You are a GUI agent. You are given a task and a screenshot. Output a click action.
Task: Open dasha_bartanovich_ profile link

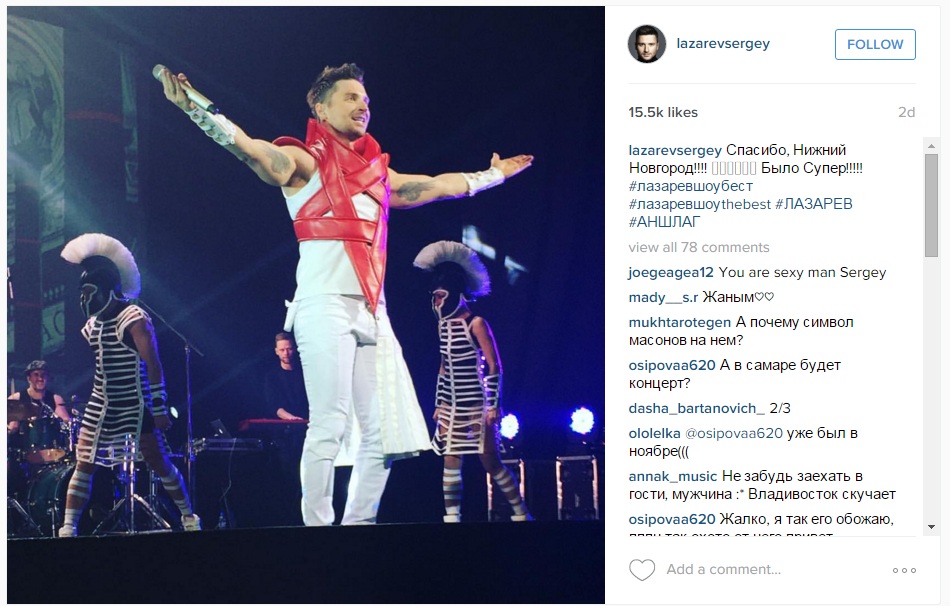[696, 409]
